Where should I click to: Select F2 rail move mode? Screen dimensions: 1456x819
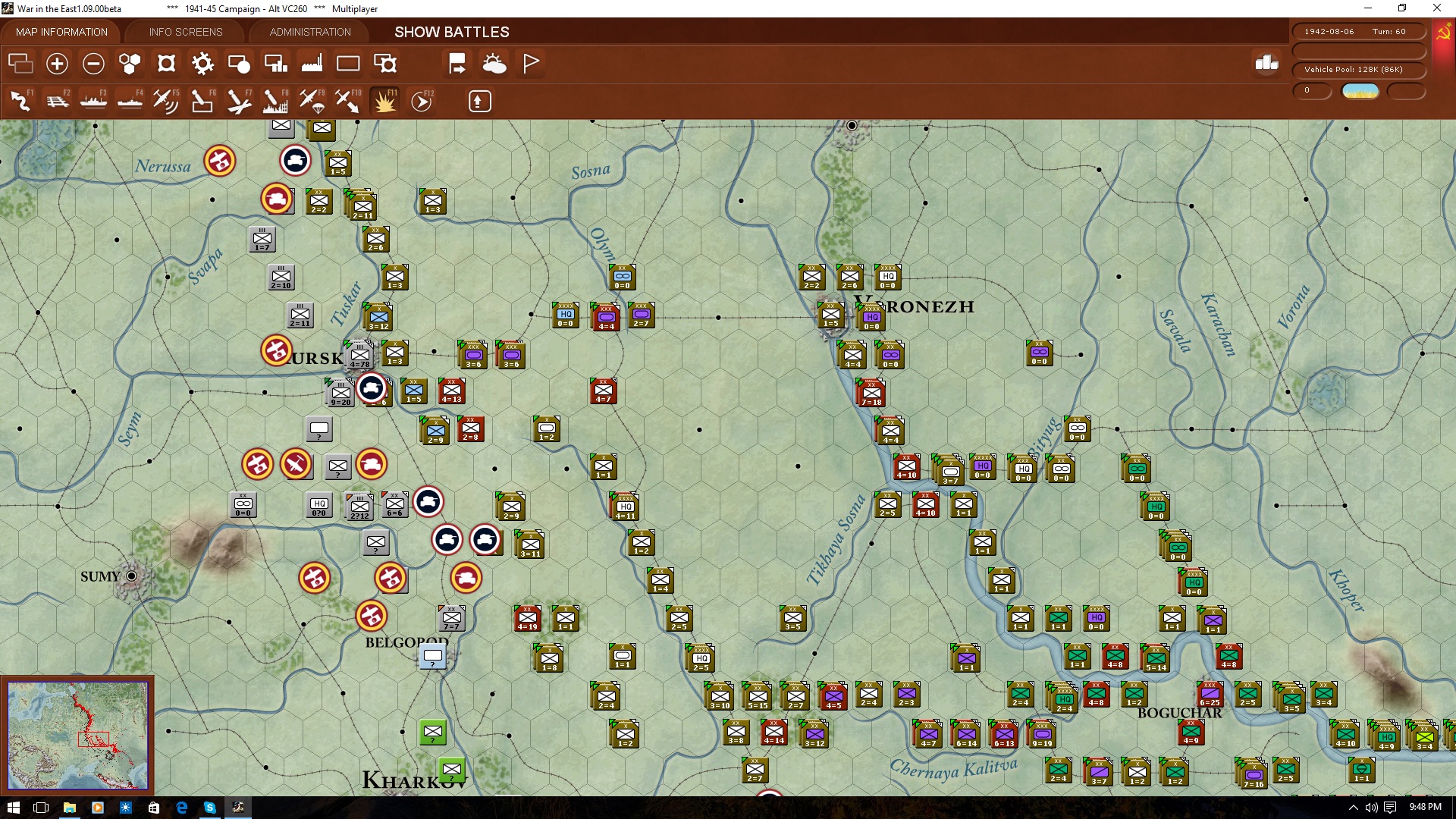[x=57, y=101]
